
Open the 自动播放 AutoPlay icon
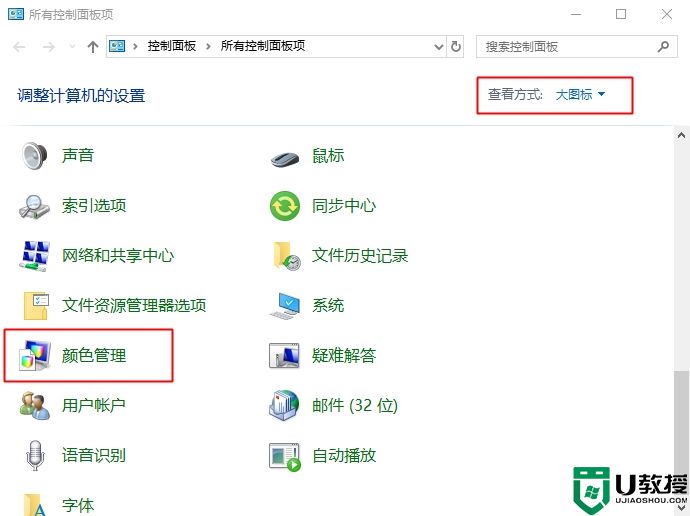(285, 456)
